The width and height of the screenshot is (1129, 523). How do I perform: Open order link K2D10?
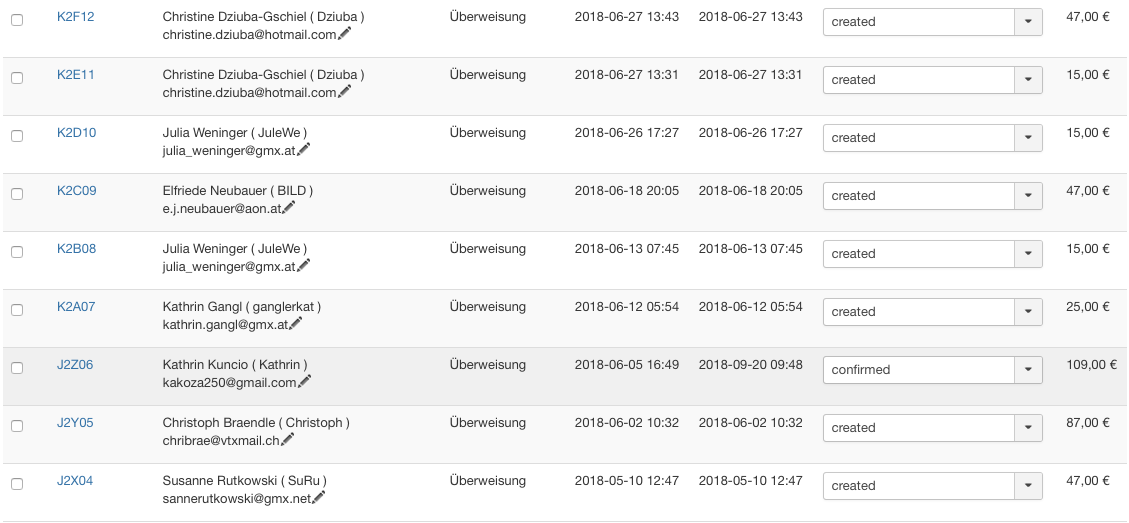(76, 133)
